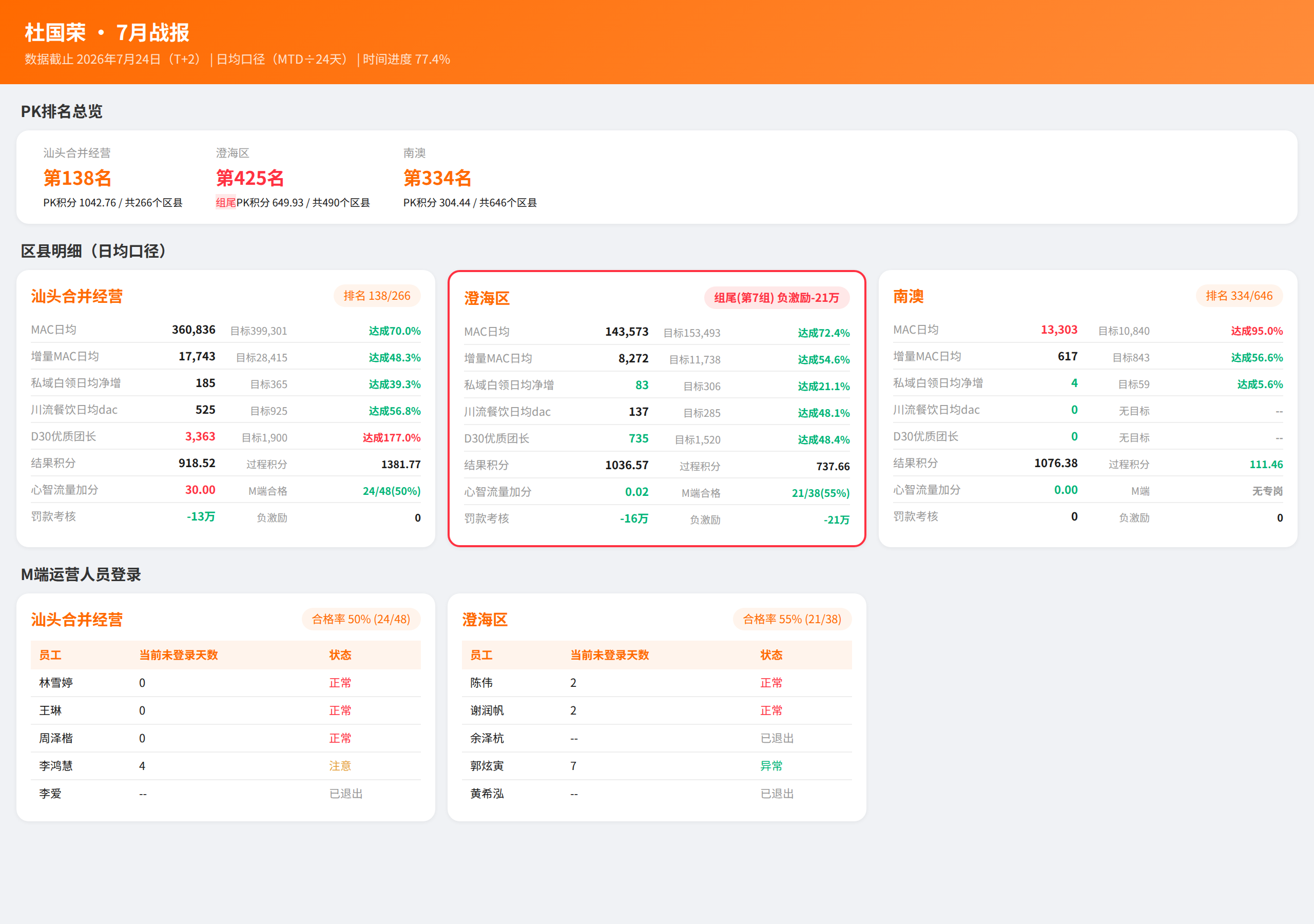Click the PK排名总览 section heading
Screen dimensions: 1314x924
61,111
